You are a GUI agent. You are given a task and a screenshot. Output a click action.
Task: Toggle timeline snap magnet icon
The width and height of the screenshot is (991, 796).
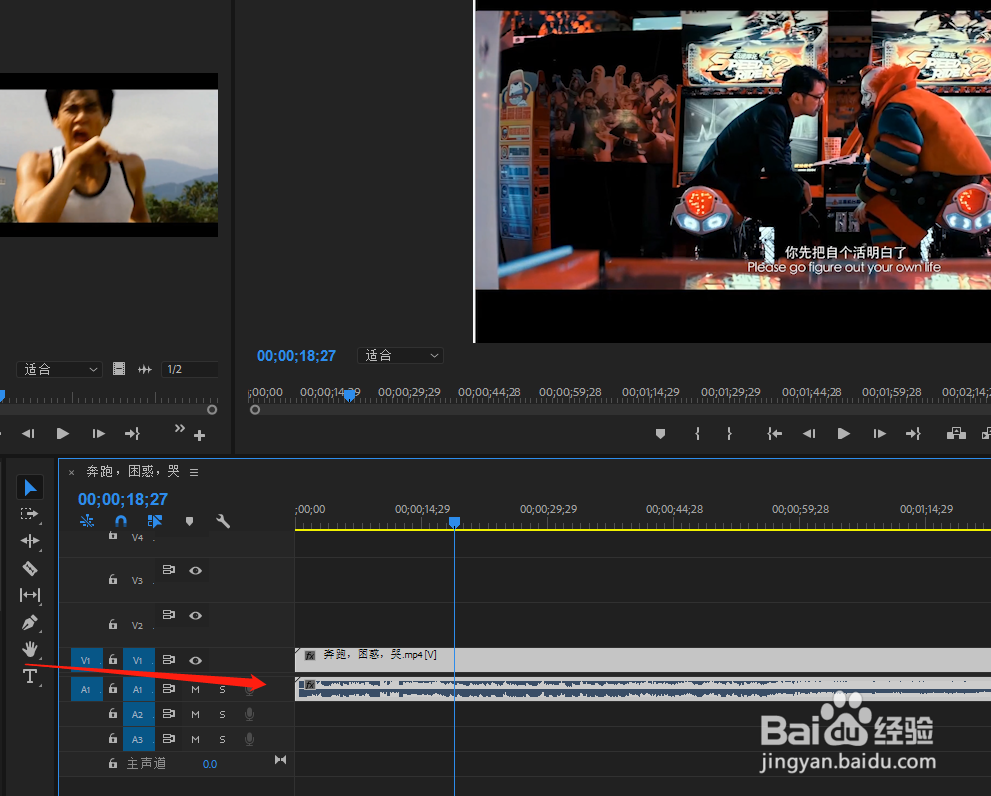pyautogui.click(x=121, y=521)
